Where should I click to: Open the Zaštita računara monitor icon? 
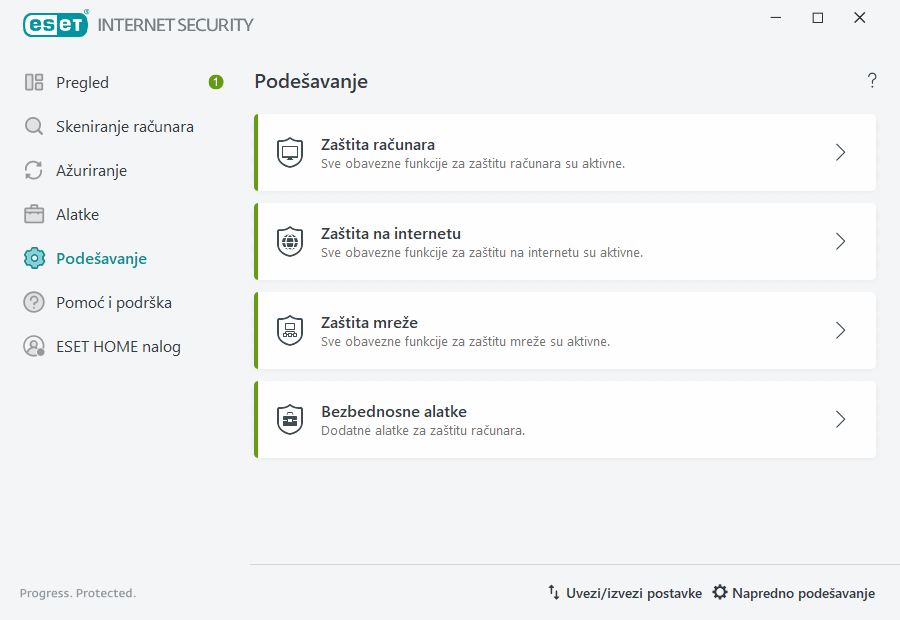coord(290,152)
